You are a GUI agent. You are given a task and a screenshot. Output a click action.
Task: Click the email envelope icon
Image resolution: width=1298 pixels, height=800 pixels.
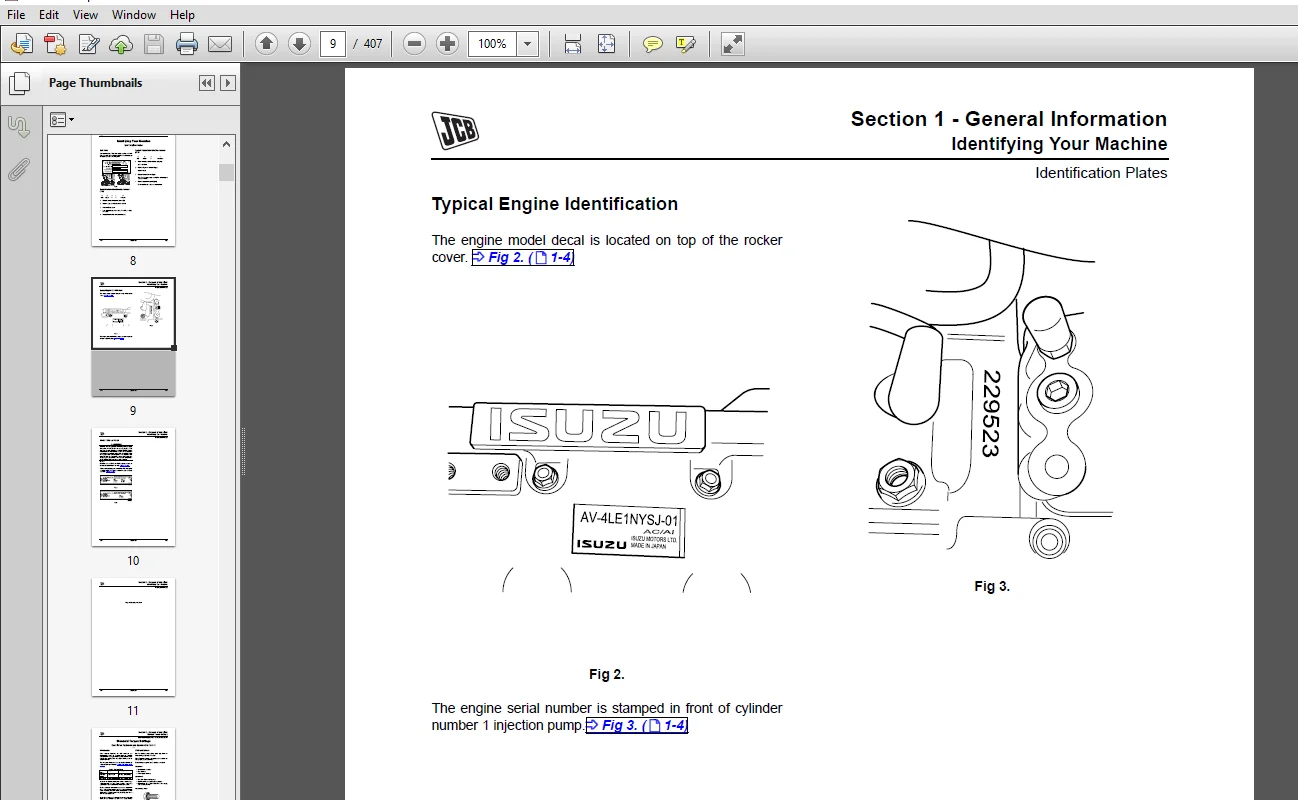point(220,44)
